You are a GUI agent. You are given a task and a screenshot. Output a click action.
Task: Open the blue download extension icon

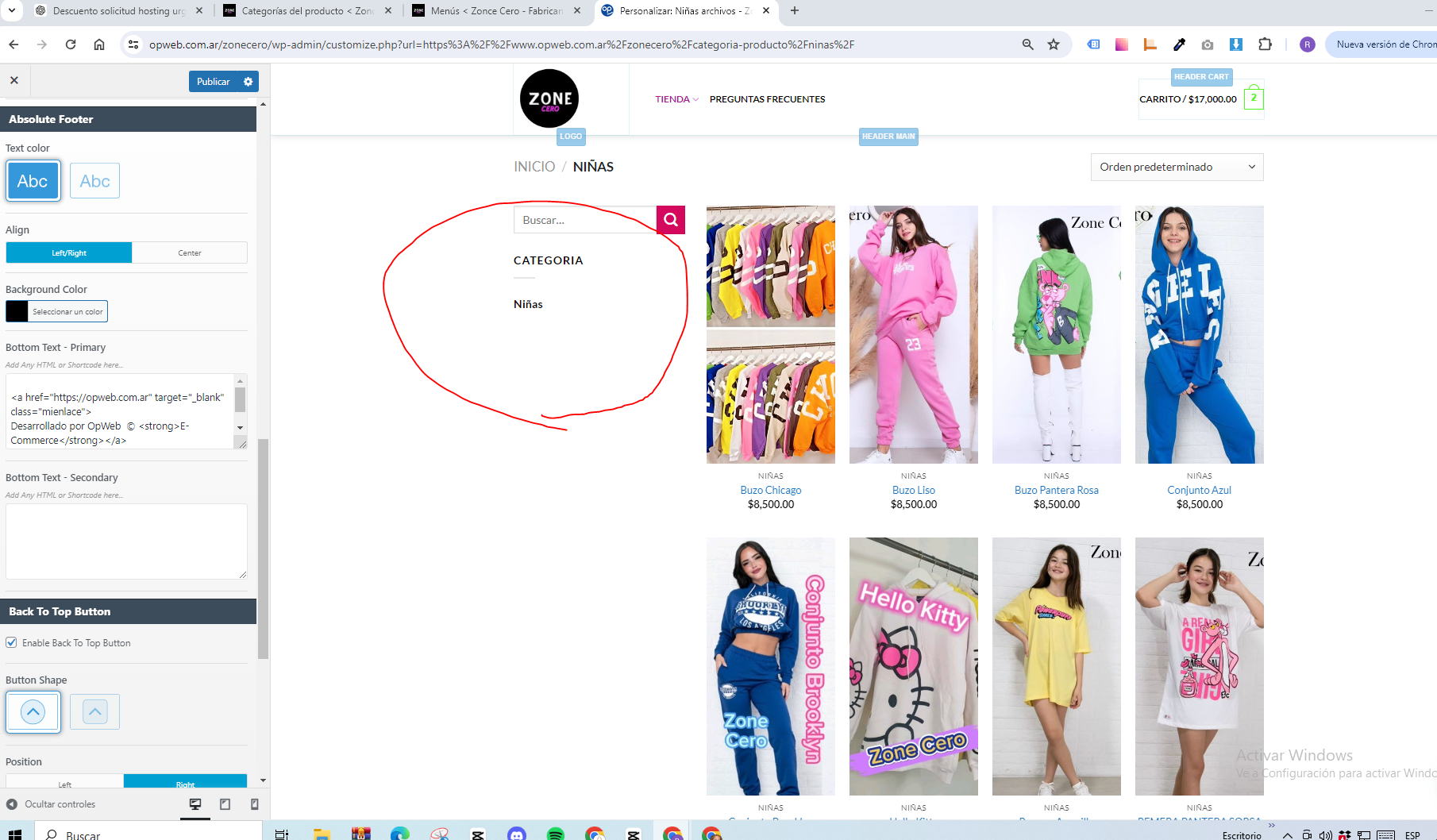[1236, 44]
